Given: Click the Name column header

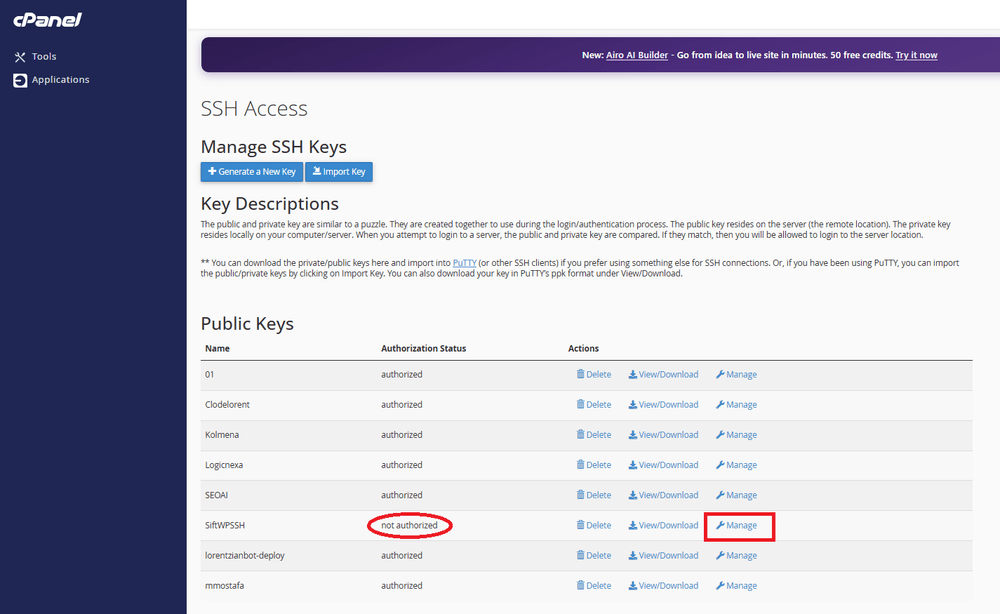Looking at the screenshot, I should [x=217, y=348].
